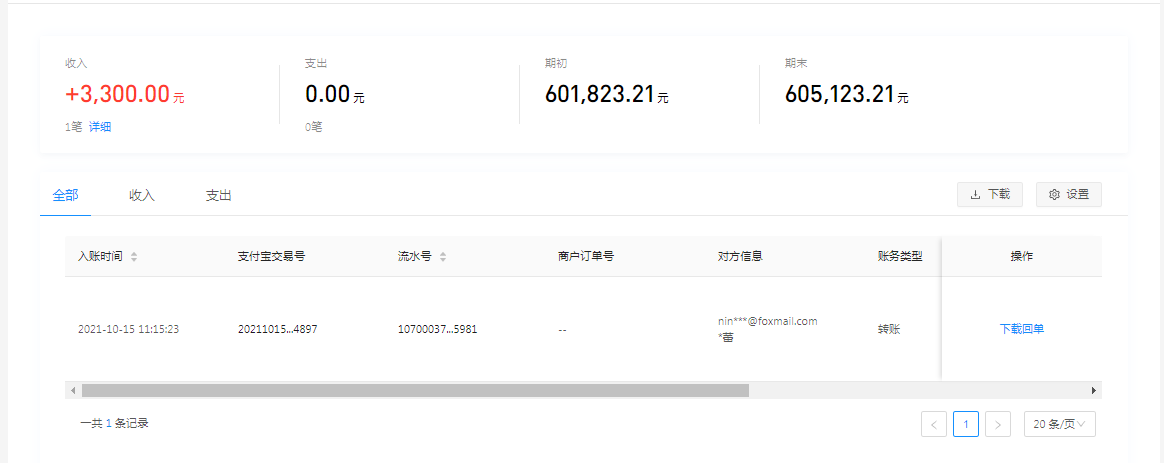Click the 账务类型 column header

point(899,257)
